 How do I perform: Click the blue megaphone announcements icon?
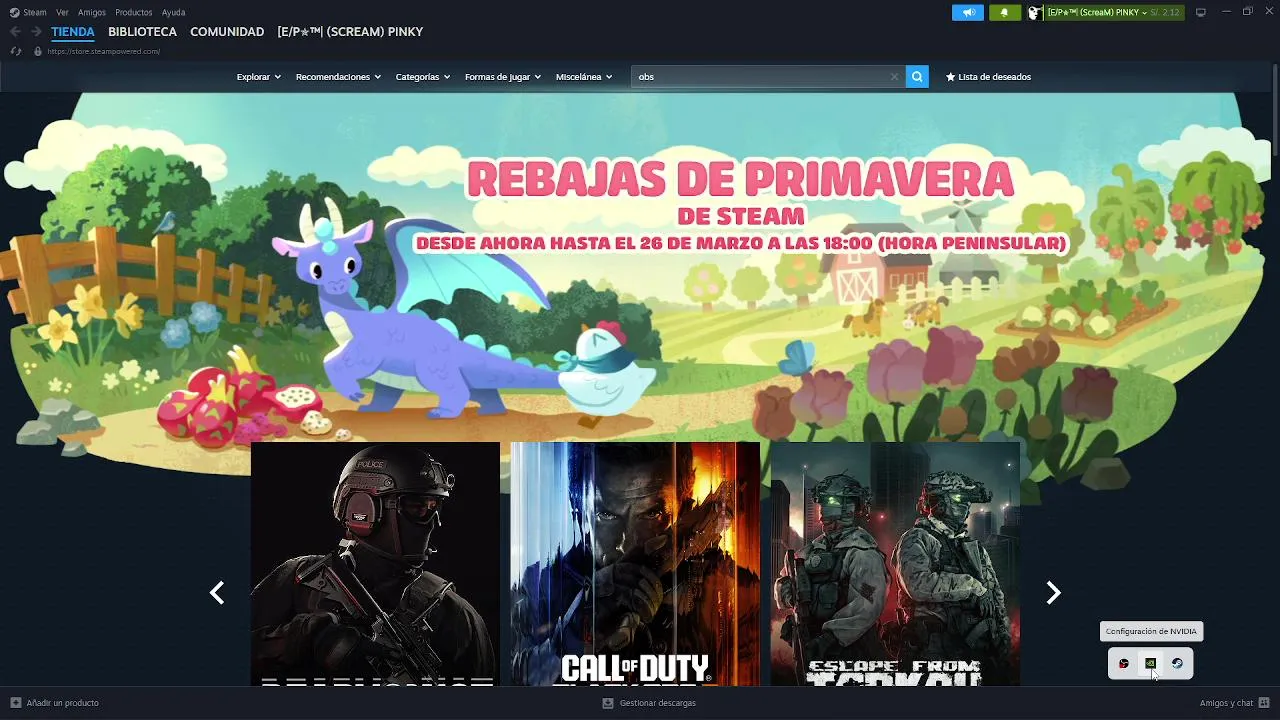967,12
